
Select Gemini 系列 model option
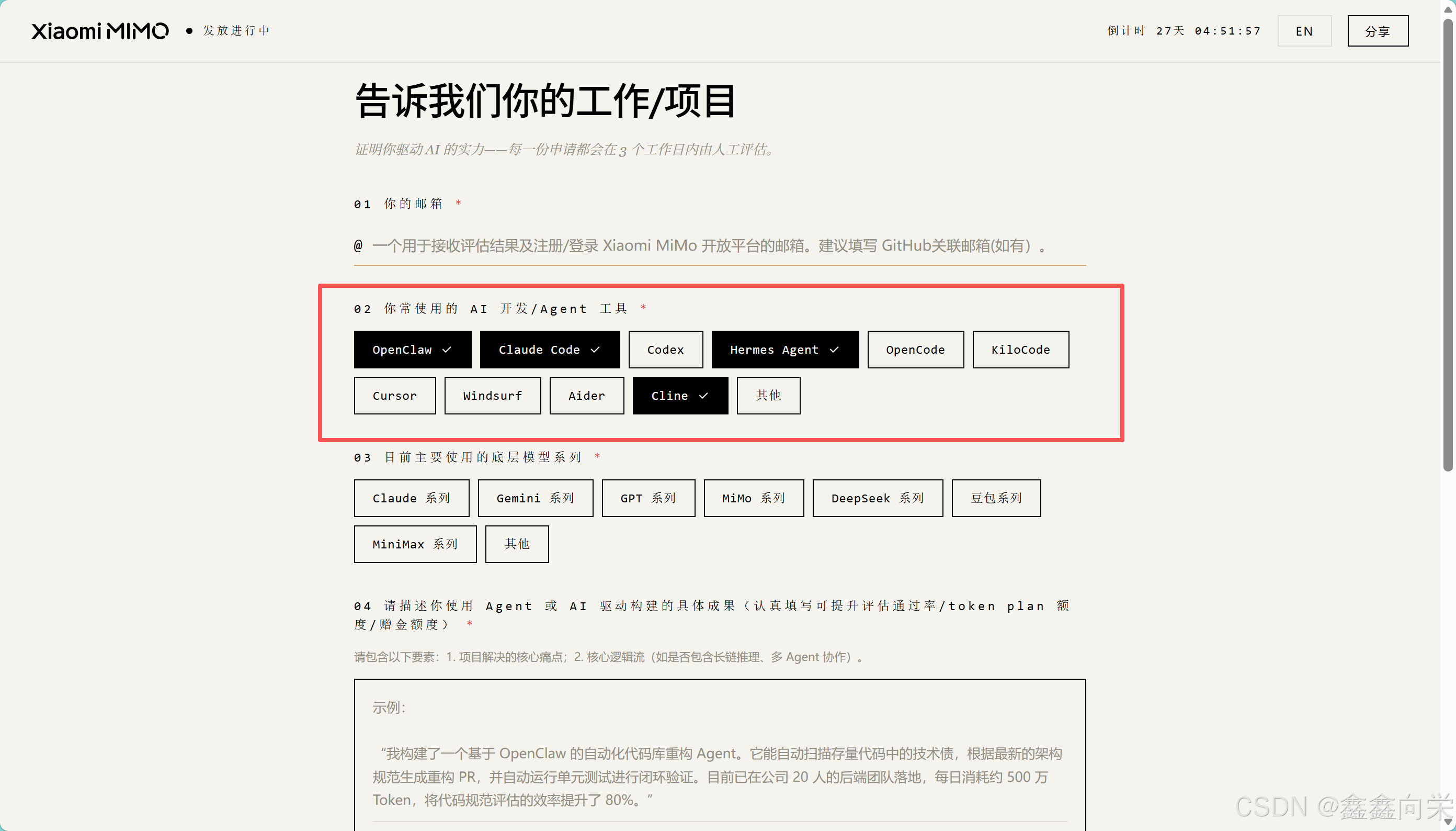(535, 498)
